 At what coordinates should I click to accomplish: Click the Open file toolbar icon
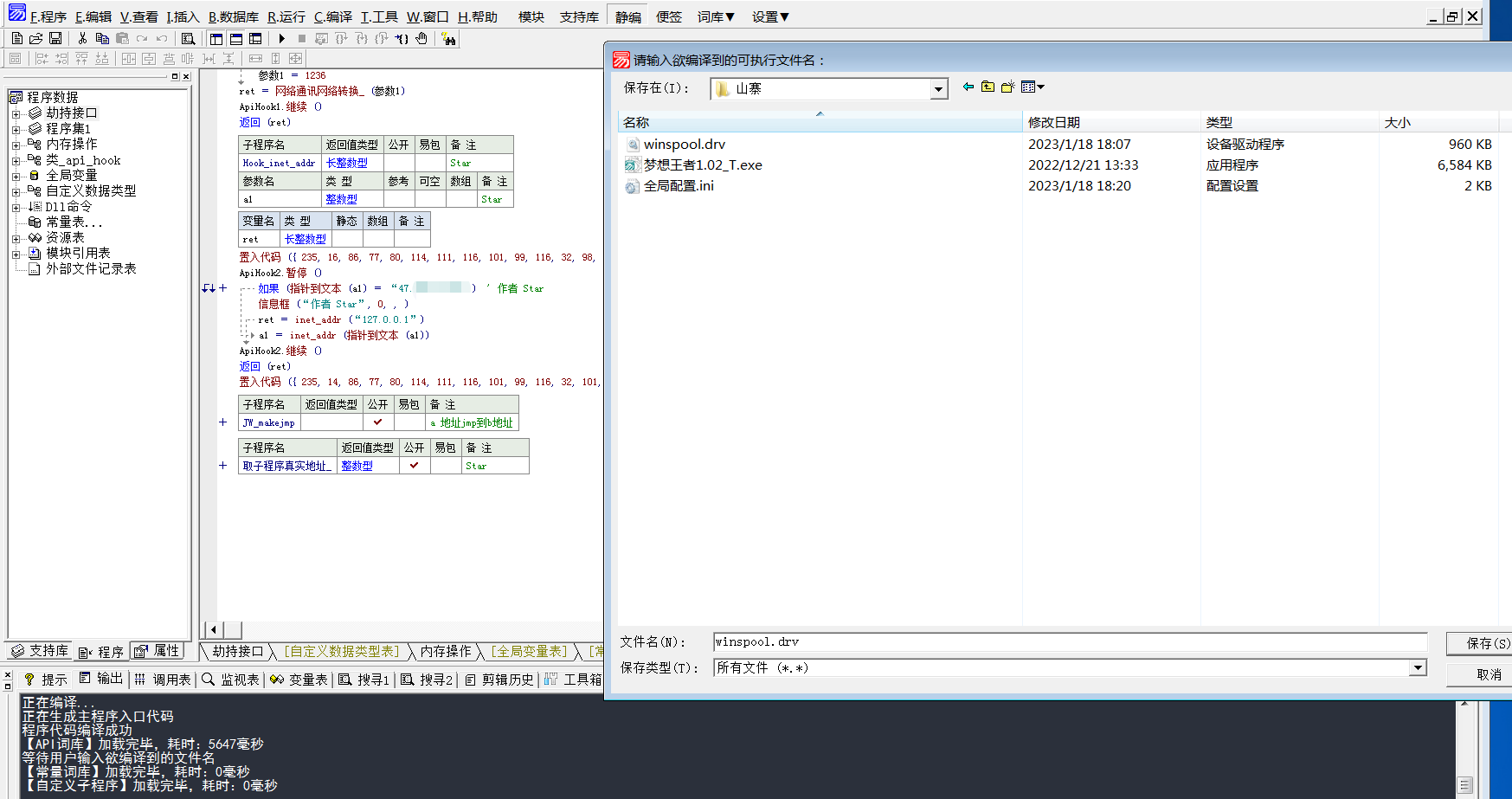tap(35, 38)
